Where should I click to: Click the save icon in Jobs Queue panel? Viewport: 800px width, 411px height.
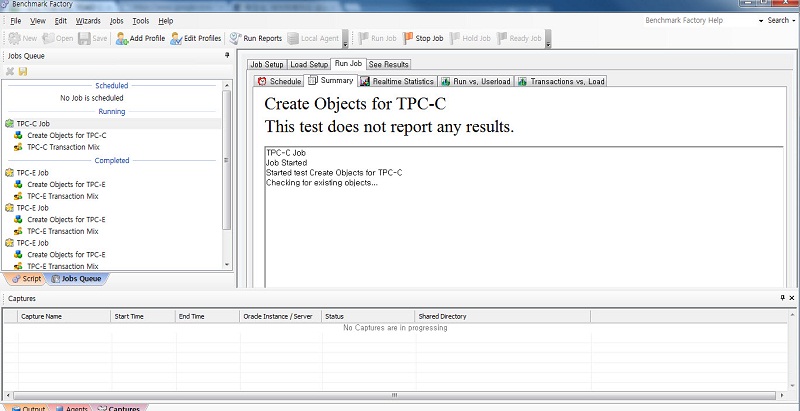(23, 71)
